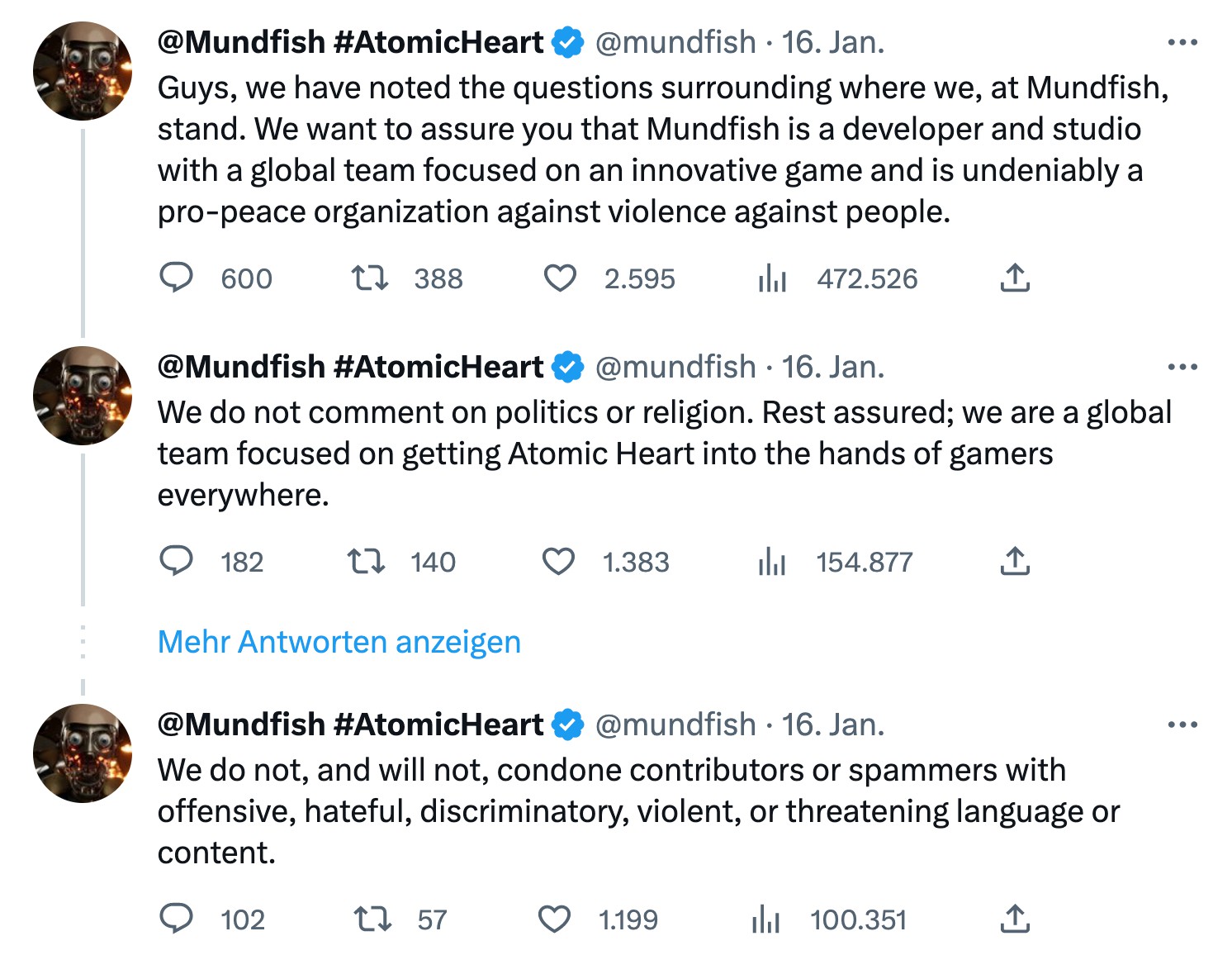Retweet the tweet with 57 retweets

pyautogui.click(x=372, y=919)
